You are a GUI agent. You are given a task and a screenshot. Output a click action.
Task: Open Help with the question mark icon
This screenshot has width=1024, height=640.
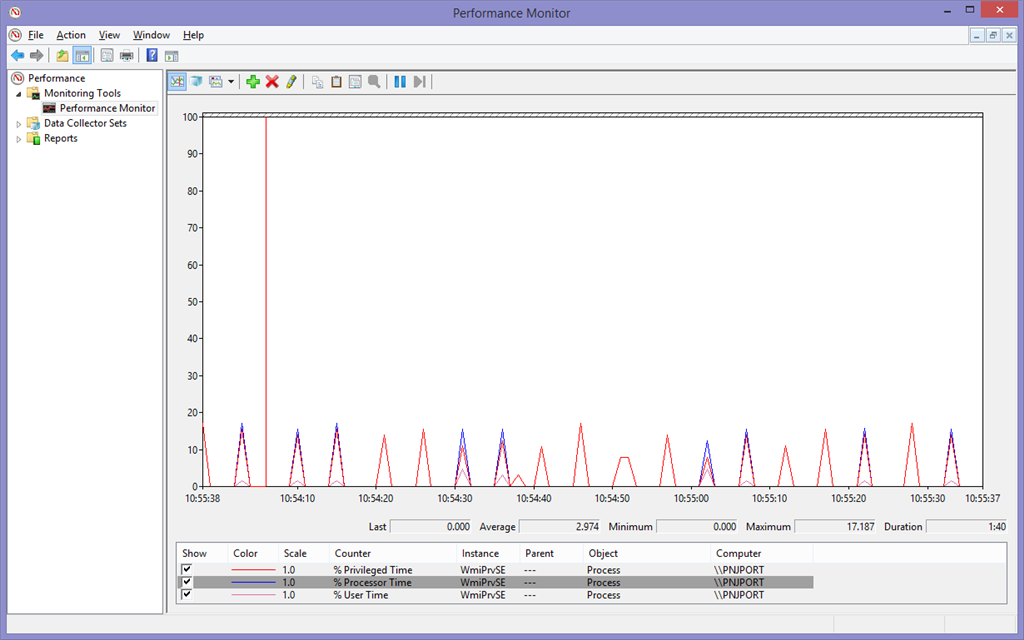[152, 56]
